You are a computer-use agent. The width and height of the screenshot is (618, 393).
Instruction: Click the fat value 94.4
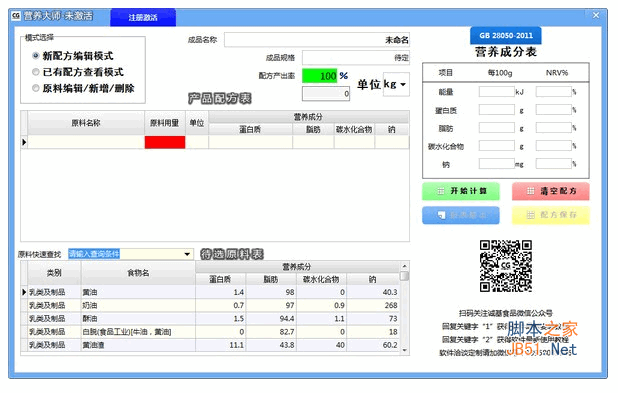click(287, 318)
